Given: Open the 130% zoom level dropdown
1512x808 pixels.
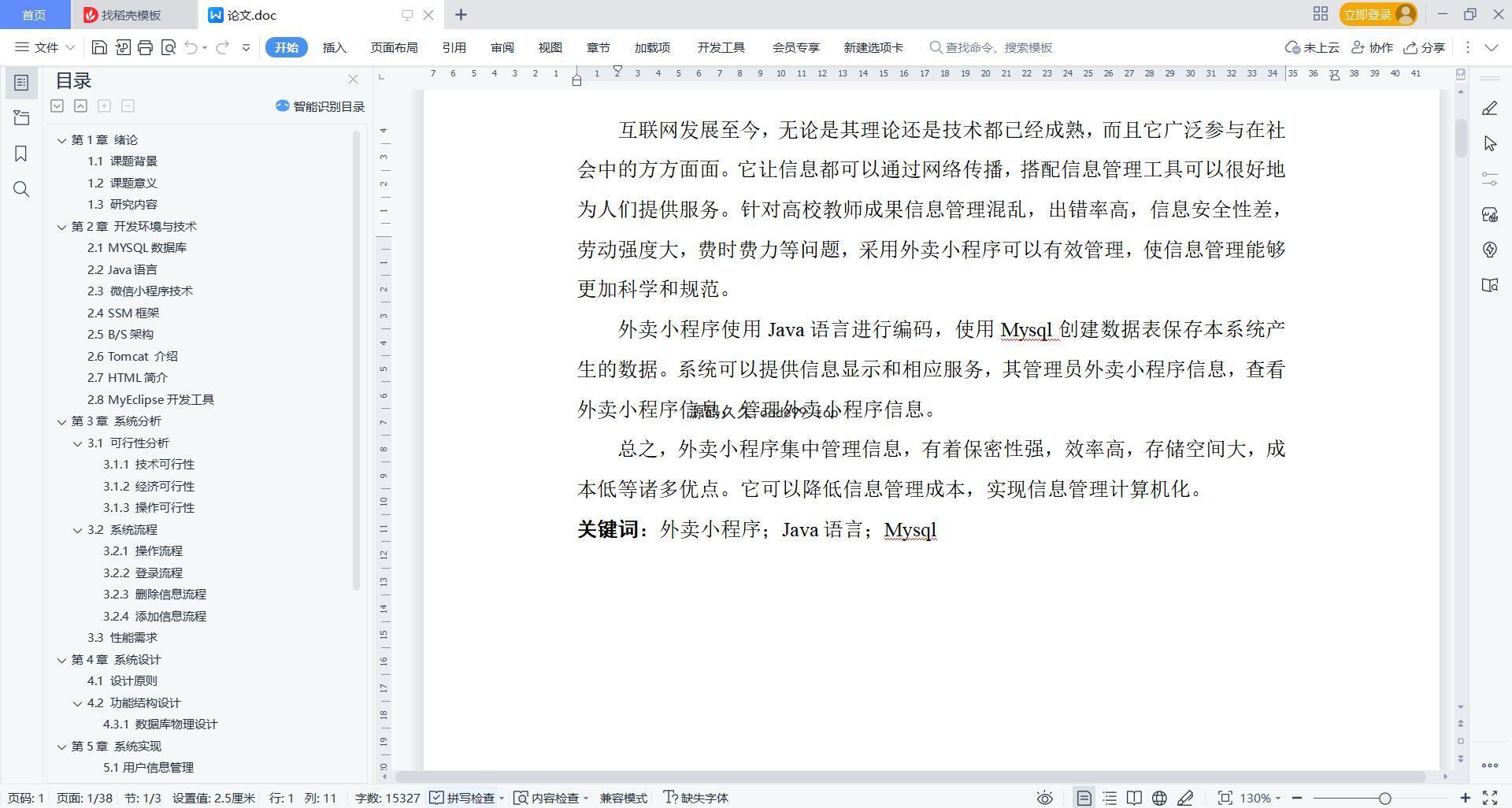Looking at the screenshot, I should point(1260,798).
